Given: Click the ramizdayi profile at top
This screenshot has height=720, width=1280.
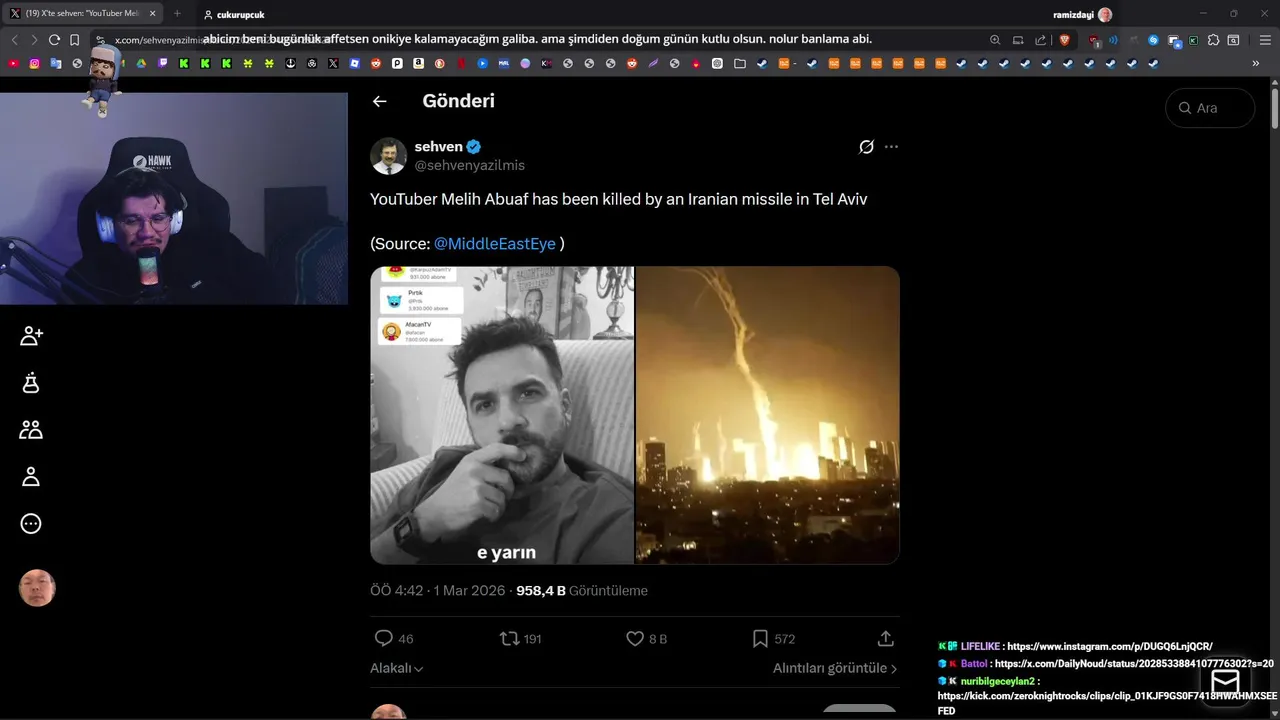Looking at the screenshot, I should coord(1082,15).
